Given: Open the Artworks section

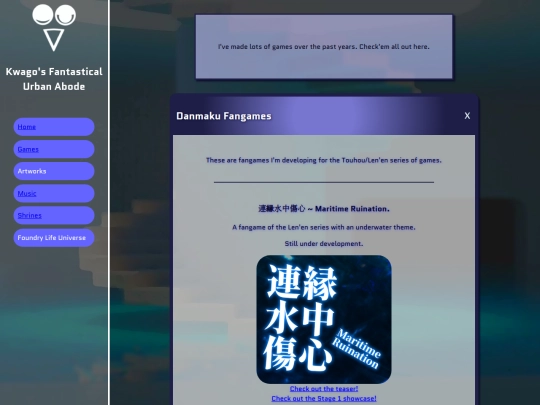Looking at the screenshot, I should coord(54,171).
